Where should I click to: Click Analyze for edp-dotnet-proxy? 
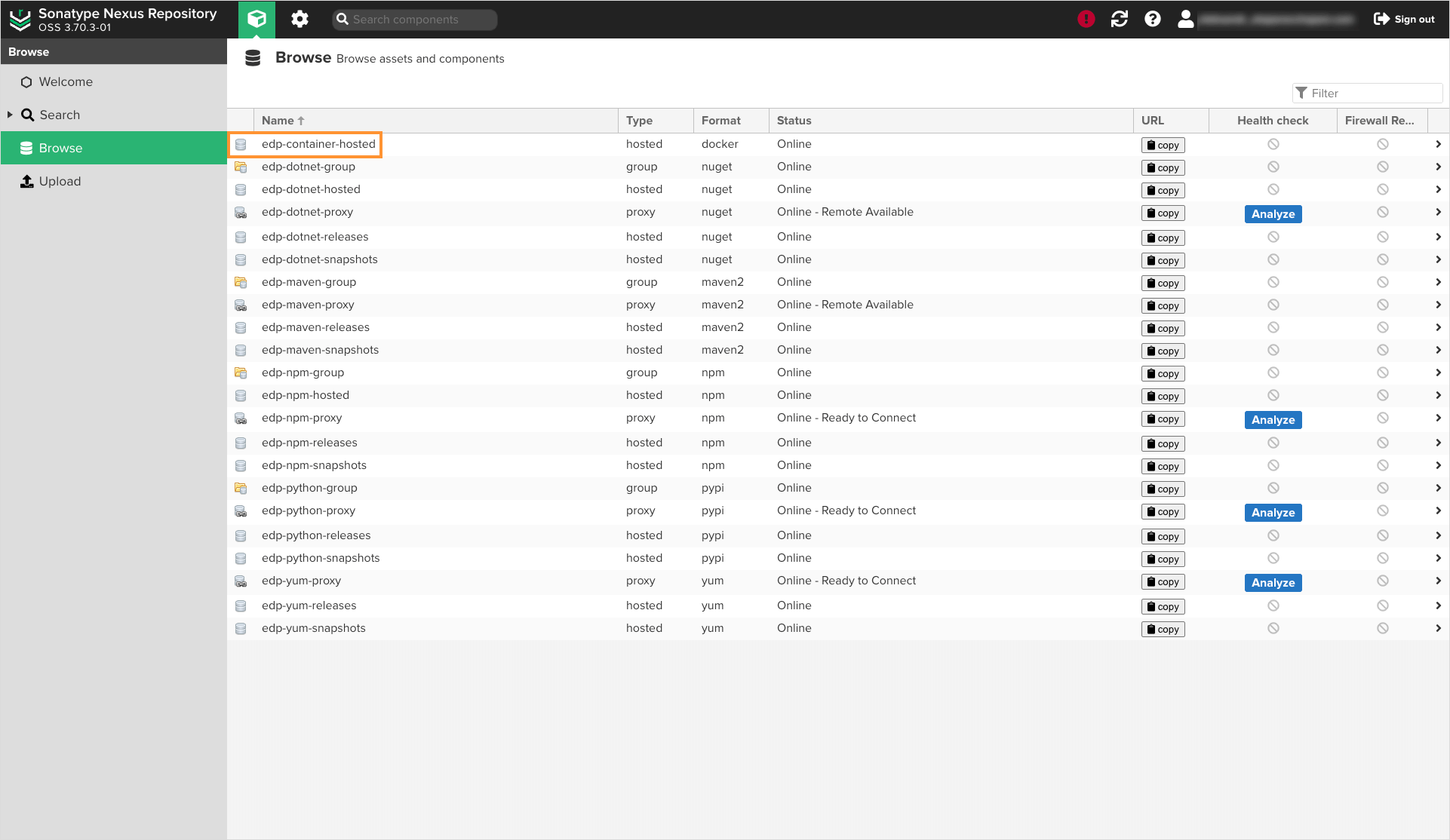click(x=1273, y=213)
